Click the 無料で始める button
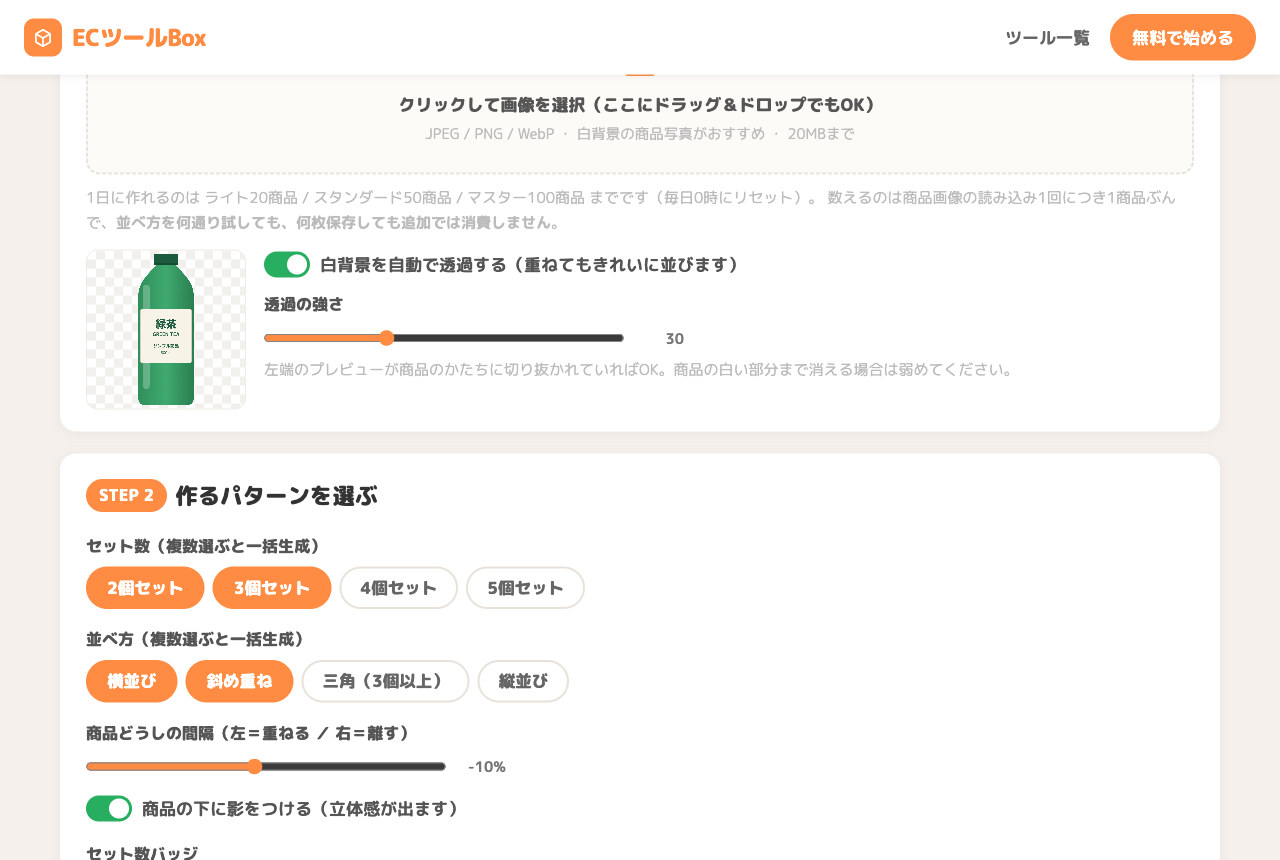The image size is (1280, 860). (1183, 37)
